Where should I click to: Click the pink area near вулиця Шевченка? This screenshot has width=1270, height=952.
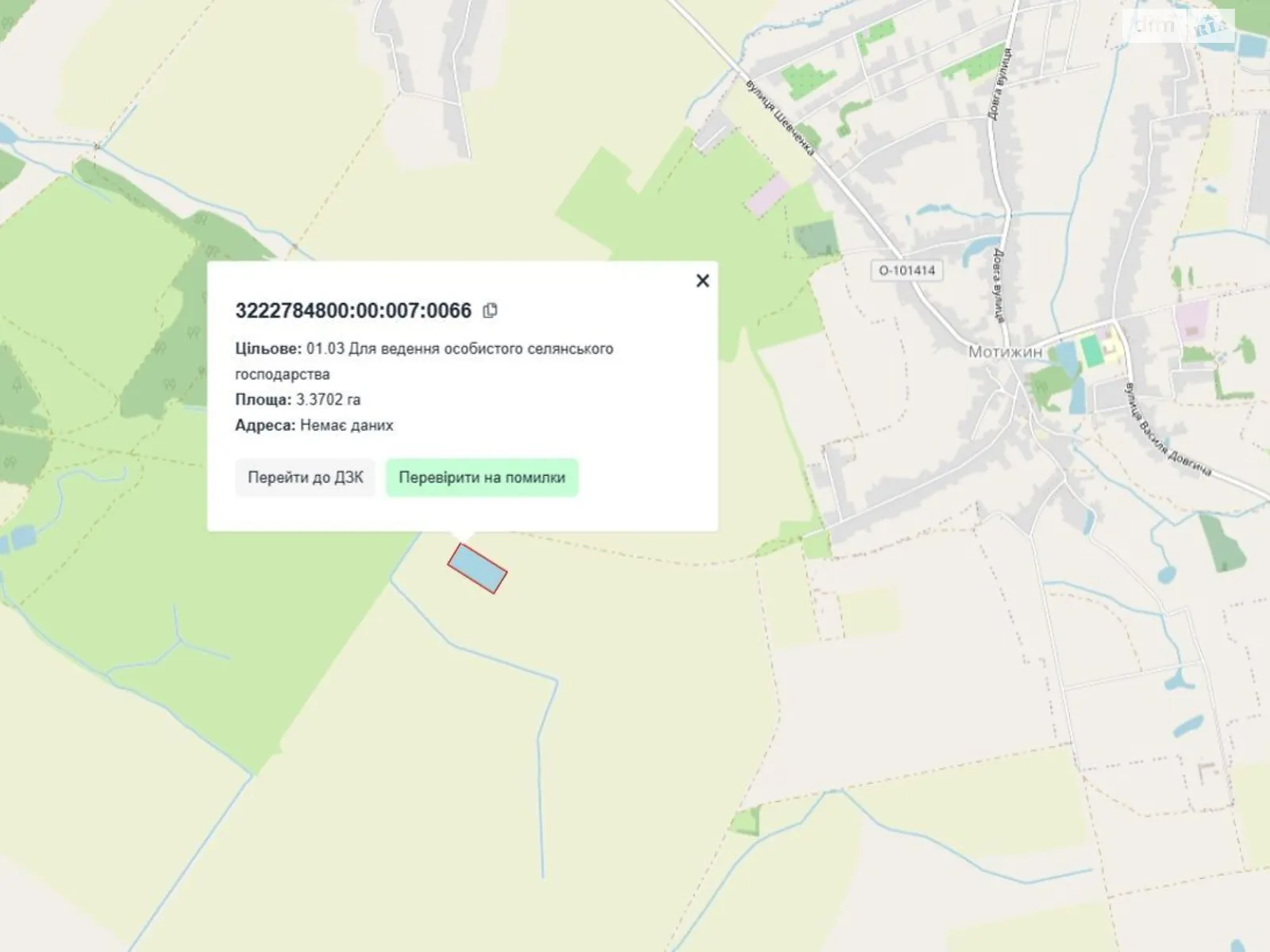click(x=768, y=195)
